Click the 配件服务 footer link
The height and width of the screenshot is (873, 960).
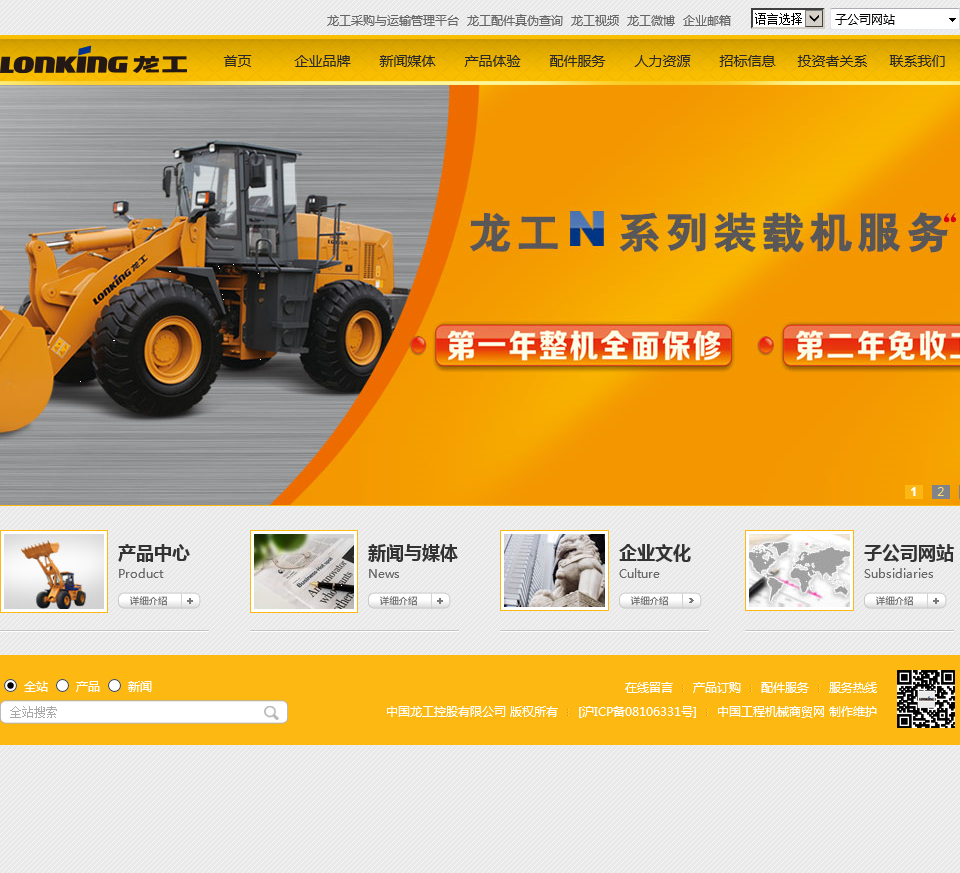click(x=784, y=688)
